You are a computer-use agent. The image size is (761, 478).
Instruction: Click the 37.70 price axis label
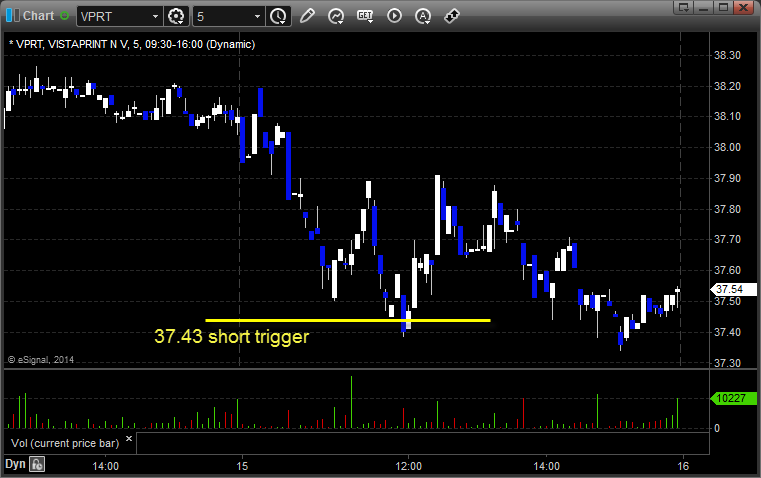727,239
